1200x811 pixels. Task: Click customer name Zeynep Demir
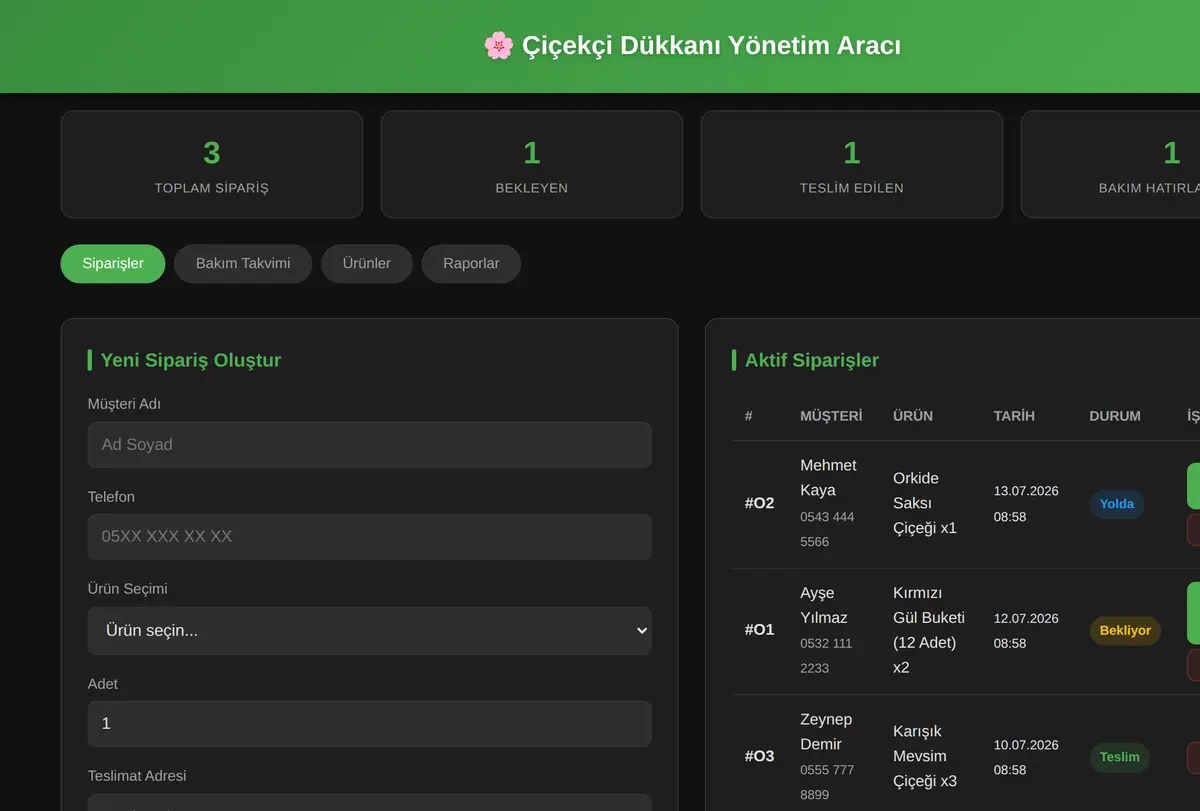coord(826,732)
